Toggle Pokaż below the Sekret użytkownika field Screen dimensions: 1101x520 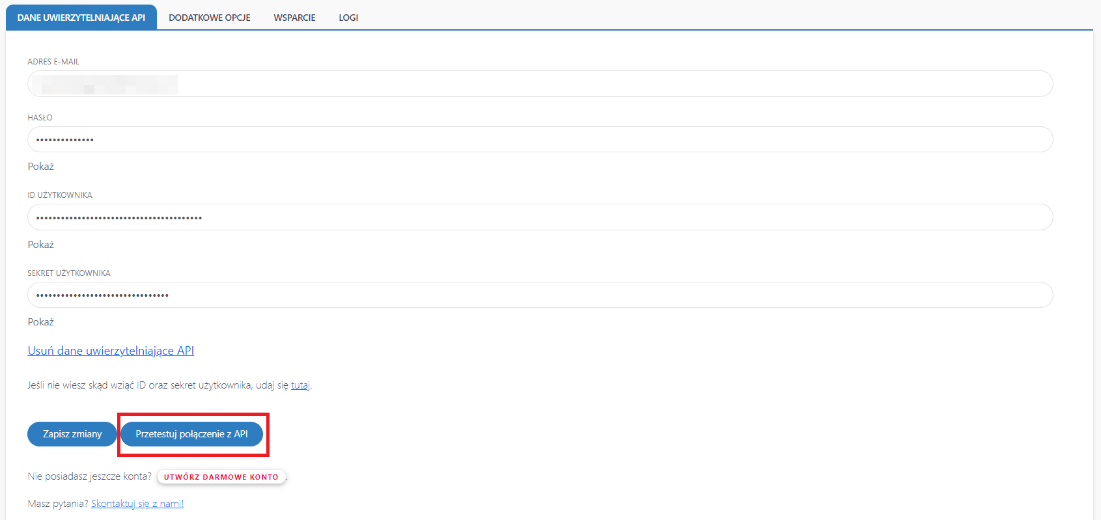[x=40, y=322]
